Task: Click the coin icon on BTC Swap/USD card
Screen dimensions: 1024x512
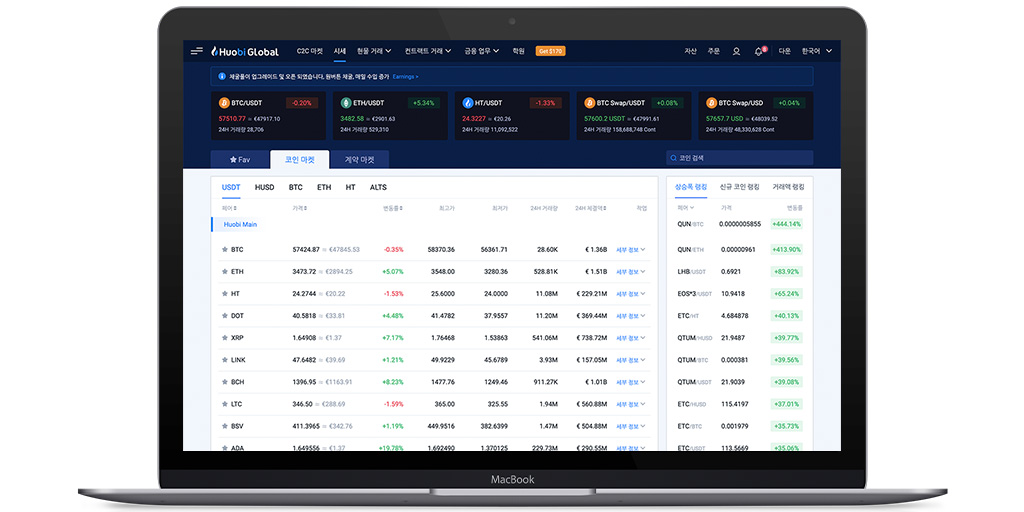Action: click(711, 103)
